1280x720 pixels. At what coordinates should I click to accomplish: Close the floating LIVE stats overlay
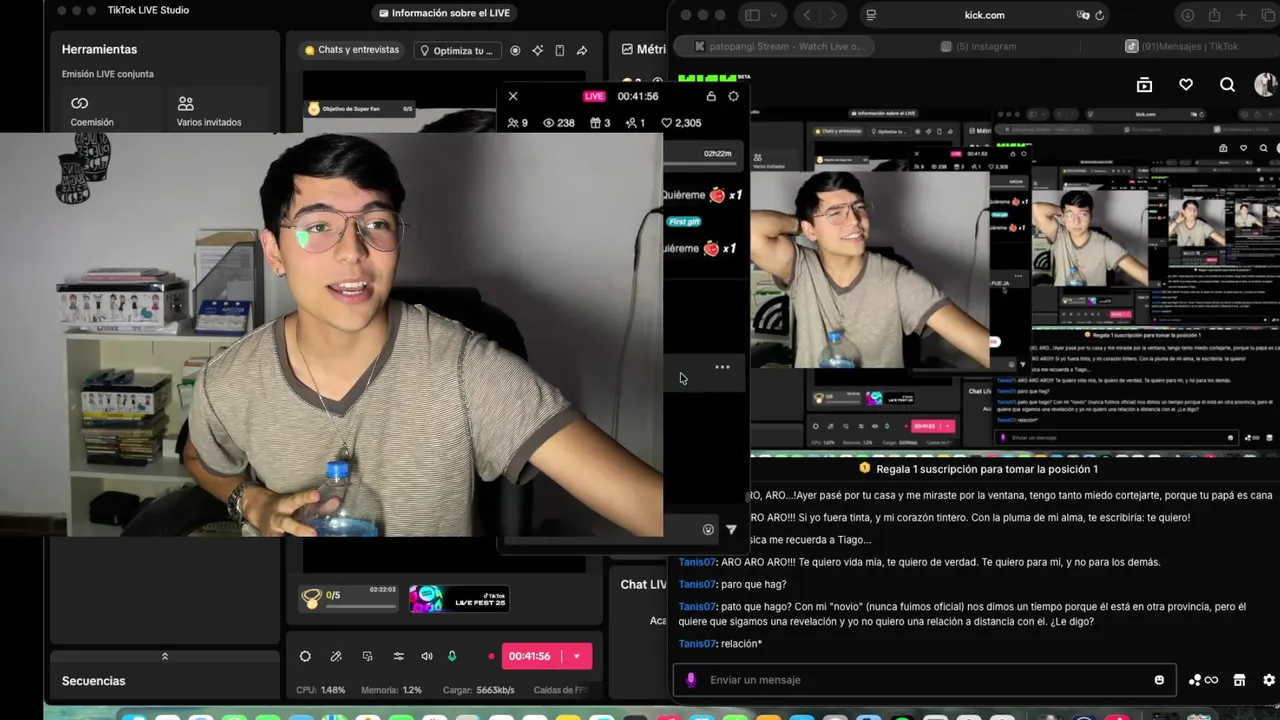513,96
